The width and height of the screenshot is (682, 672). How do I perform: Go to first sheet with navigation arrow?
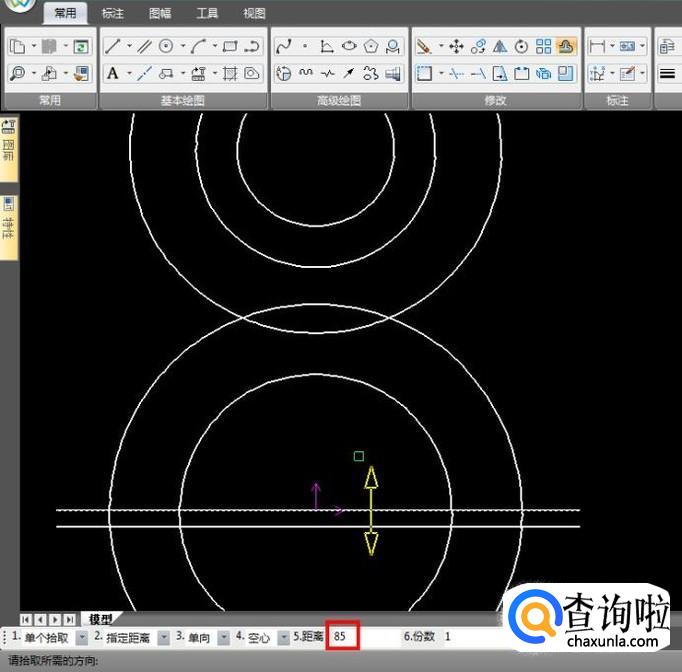click(x=26, y=620)
